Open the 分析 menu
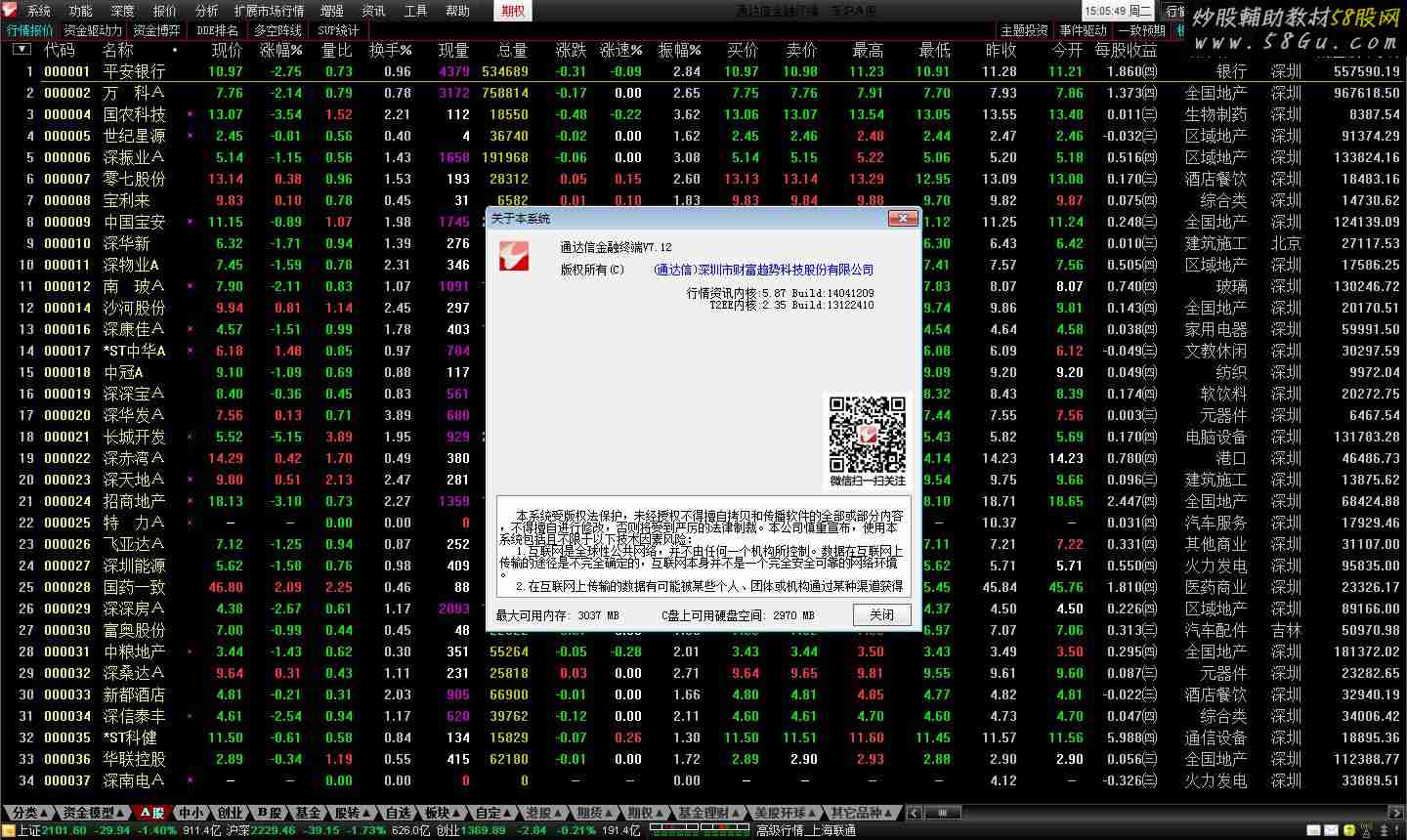This screenshot has width=1407, height=840. [x=206, y=11]
